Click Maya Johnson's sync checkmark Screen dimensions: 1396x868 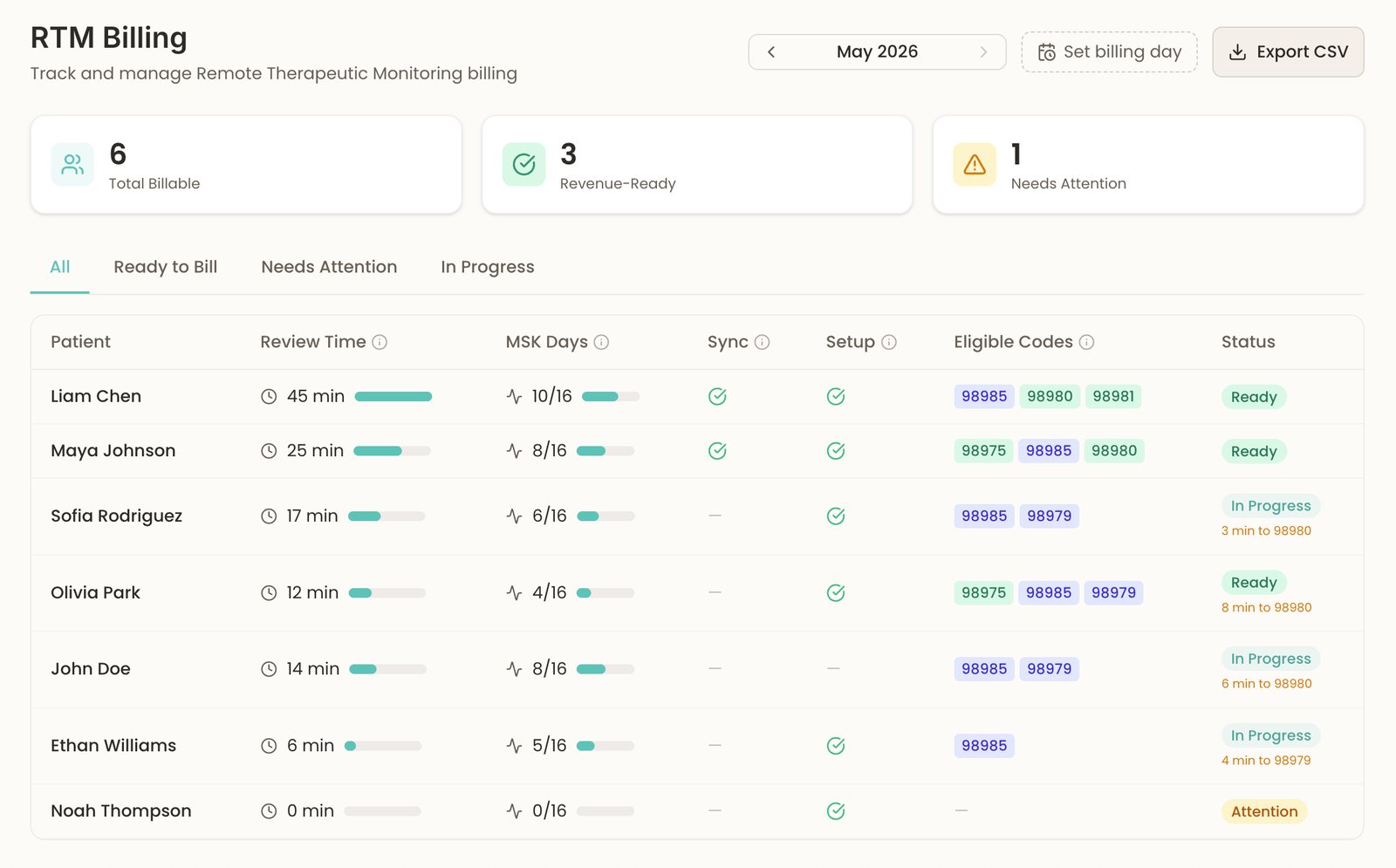pos(717,451)
